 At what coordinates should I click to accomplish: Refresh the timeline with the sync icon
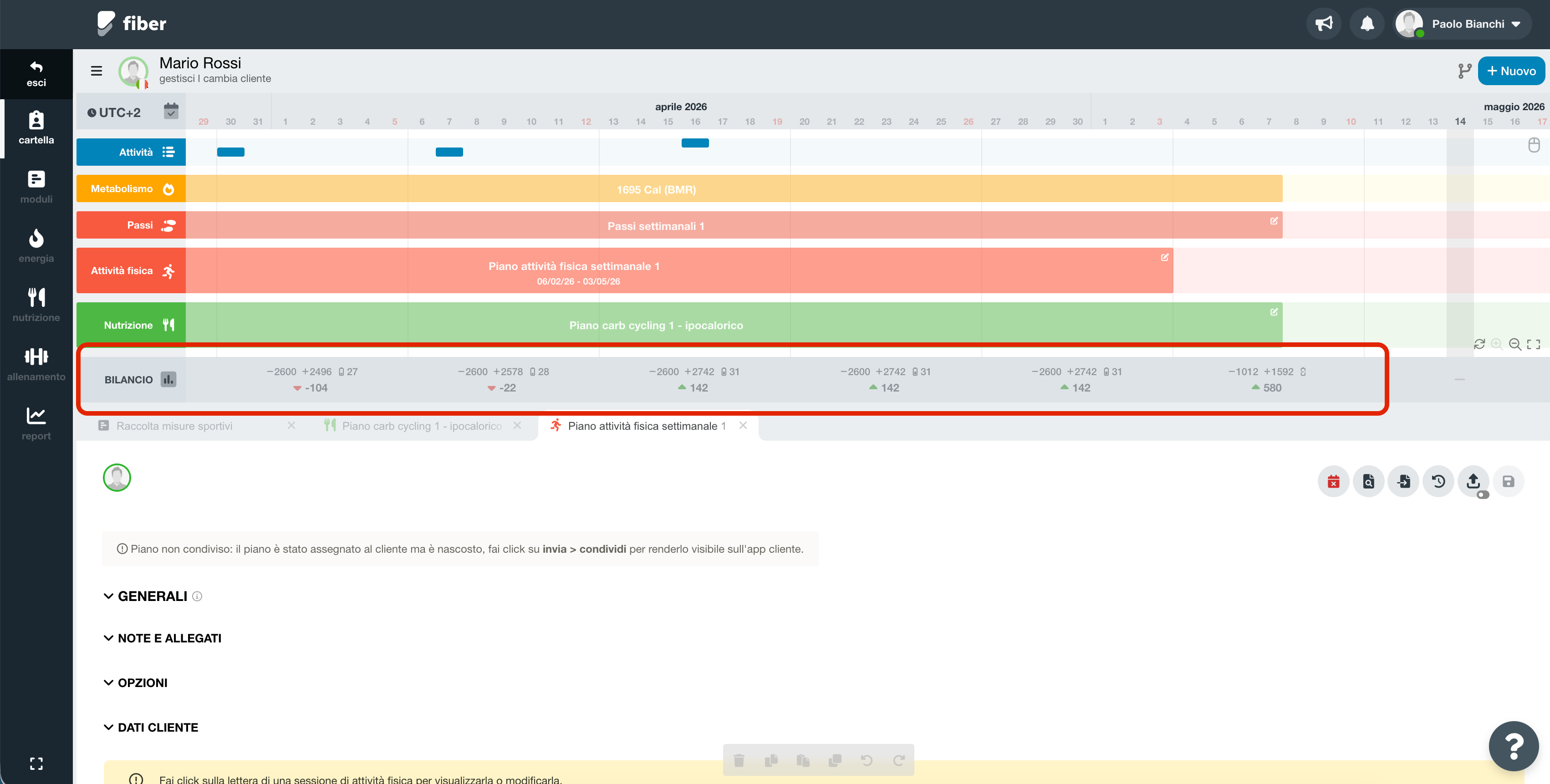1479,344
